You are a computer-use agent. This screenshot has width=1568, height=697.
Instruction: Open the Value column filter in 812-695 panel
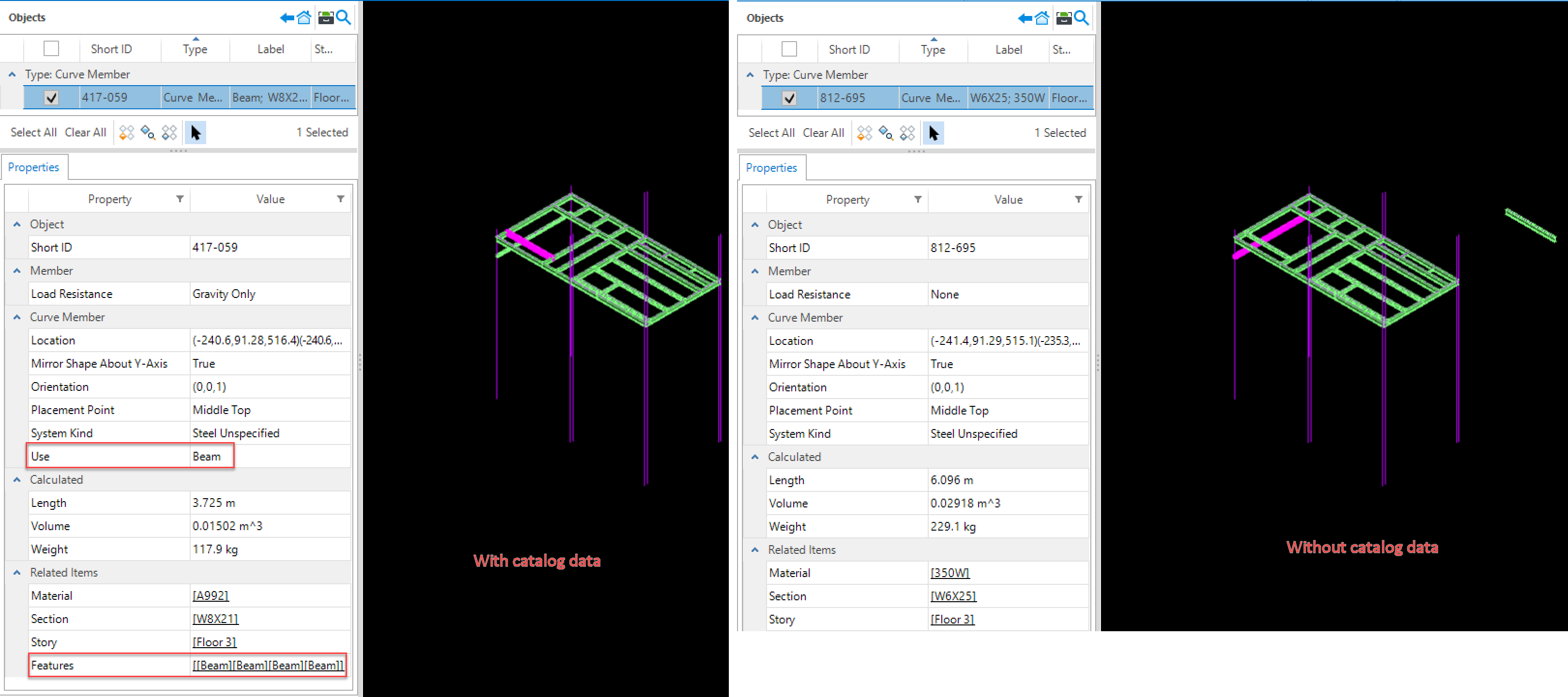pos(1079,199)
